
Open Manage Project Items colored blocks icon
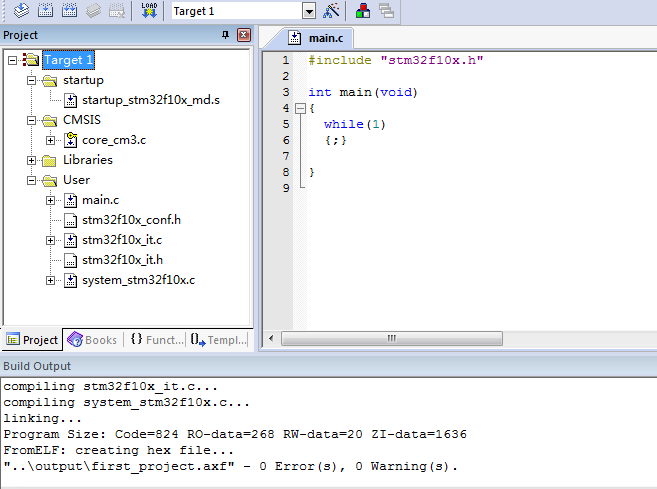click(x=362, y=11)
